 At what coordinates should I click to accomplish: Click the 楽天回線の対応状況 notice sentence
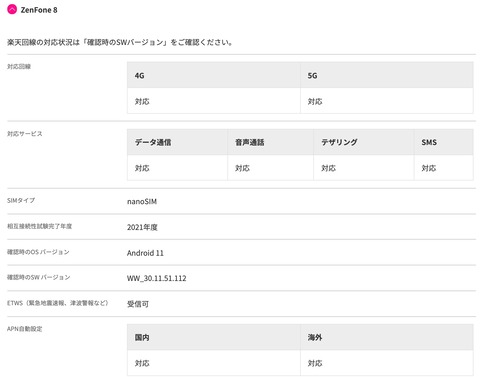(x=120, y=42)
